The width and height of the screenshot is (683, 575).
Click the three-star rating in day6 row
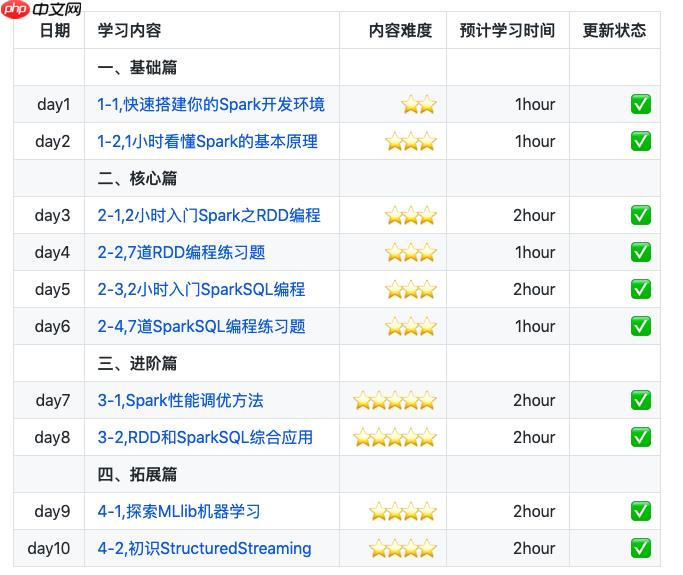[x=411, y=327]
